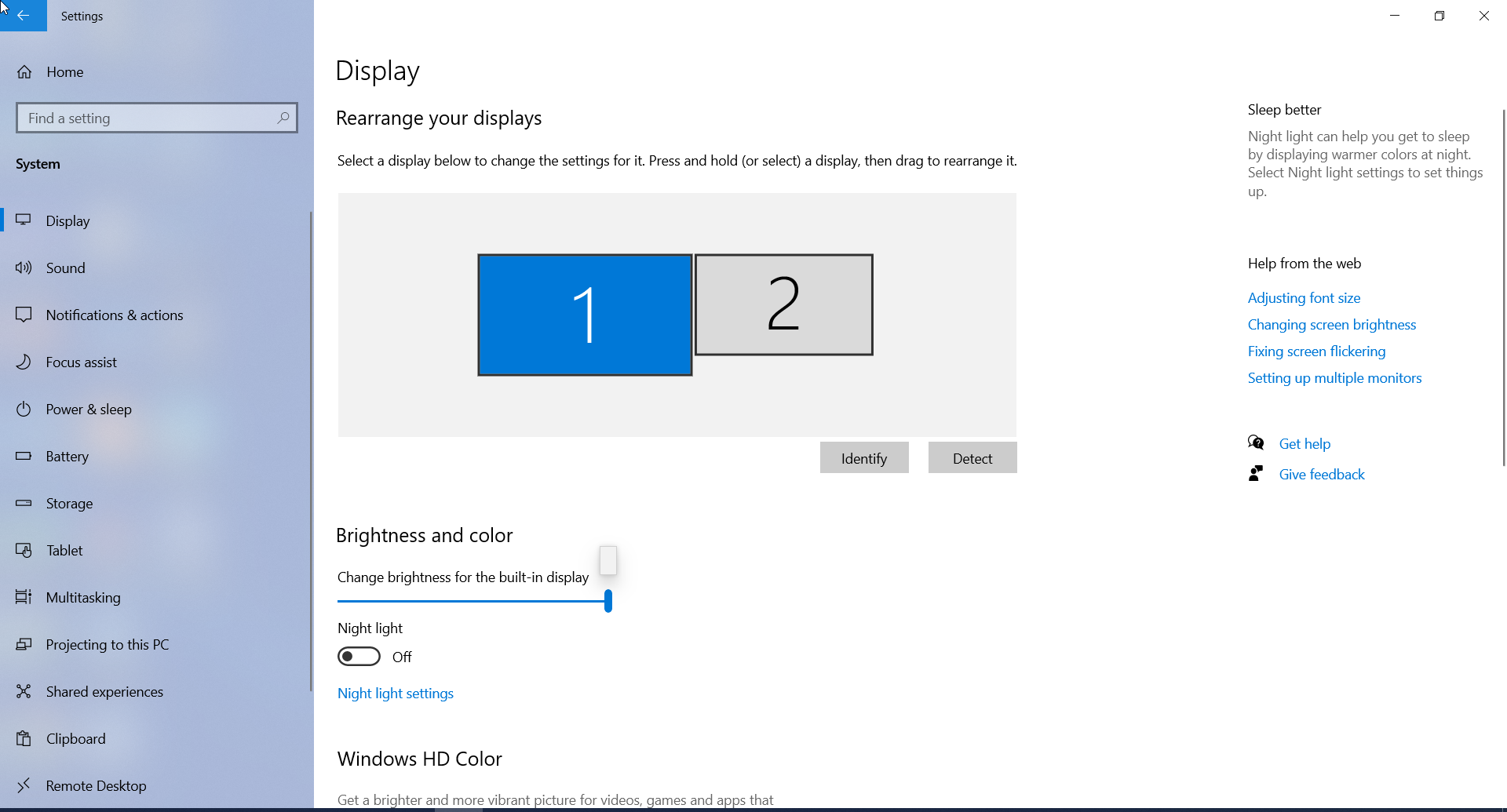Click the Projecting to this PC icon

click(24, 644)
